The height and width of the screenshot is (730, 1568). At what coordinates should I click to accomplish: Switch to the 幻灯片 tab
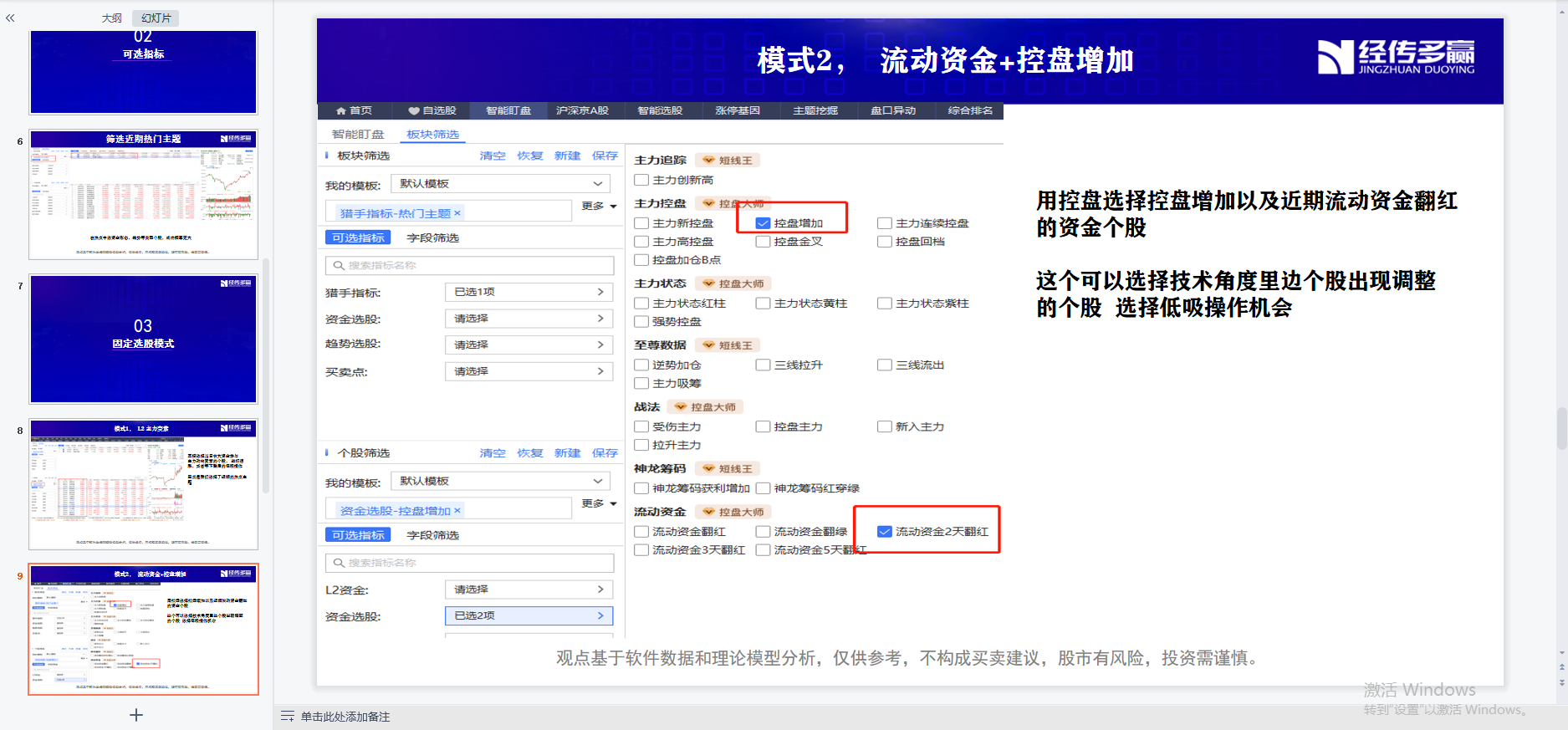coord(156,18)
